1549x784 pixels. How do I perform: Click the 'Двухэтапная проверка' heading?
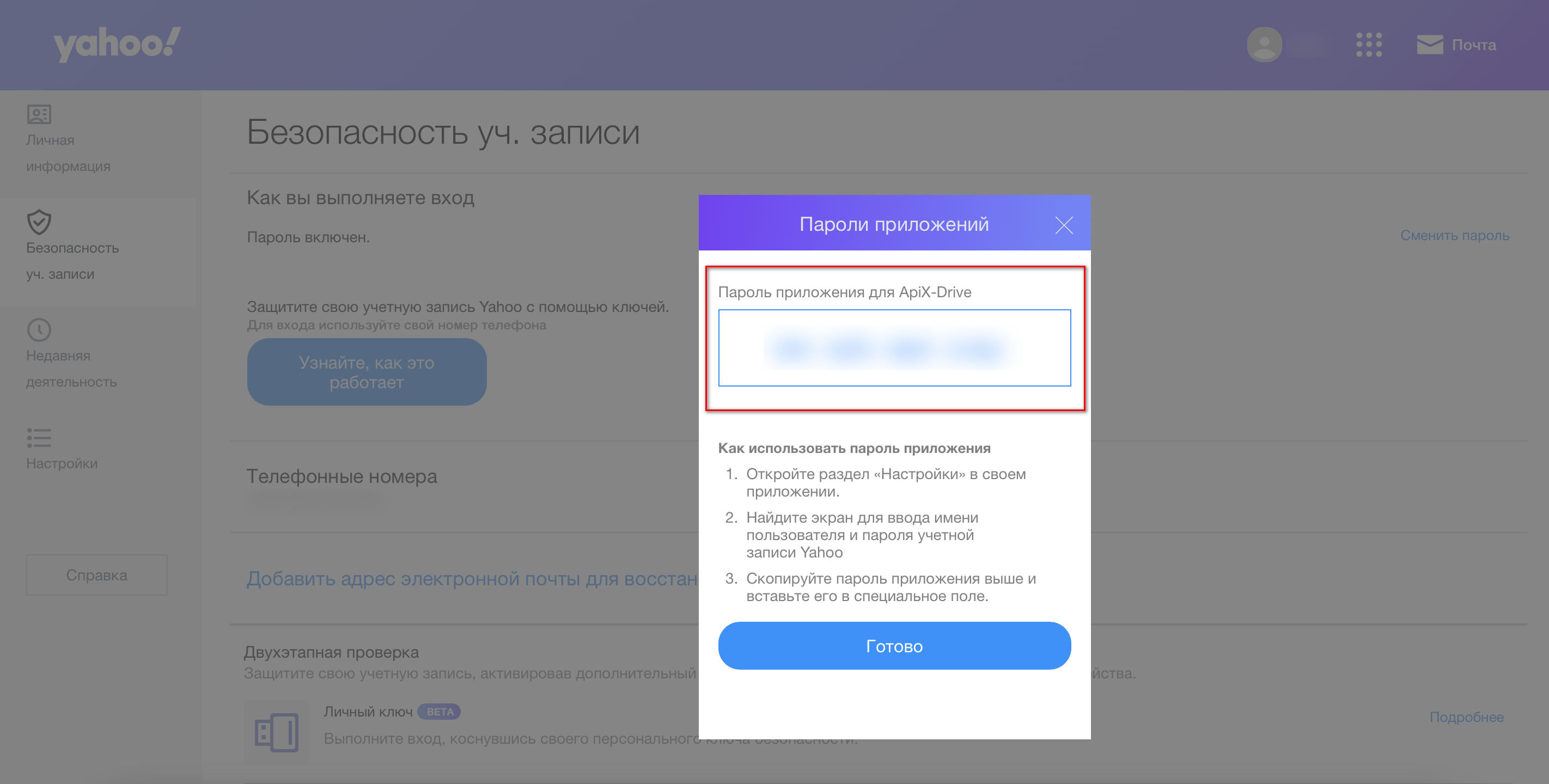(x=331, y=652)
